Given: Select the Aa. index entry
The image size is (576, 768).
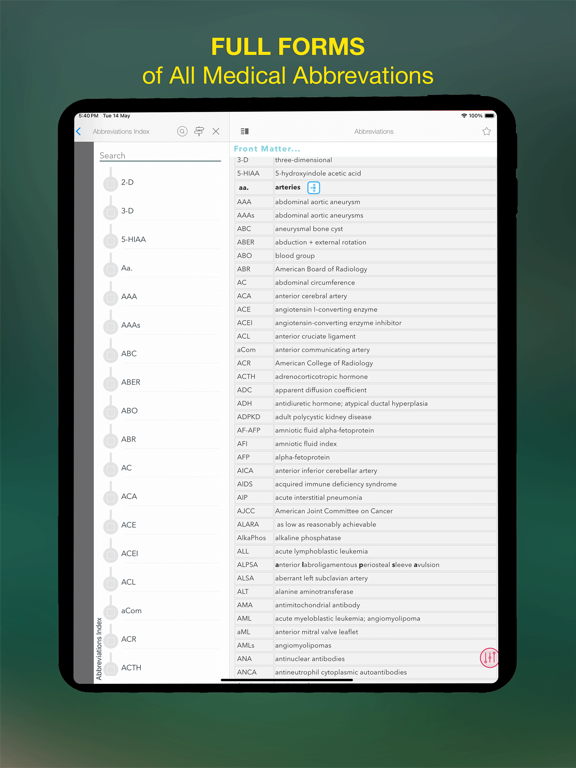Looking at the screenshot, I should click(x=126, y=268).
